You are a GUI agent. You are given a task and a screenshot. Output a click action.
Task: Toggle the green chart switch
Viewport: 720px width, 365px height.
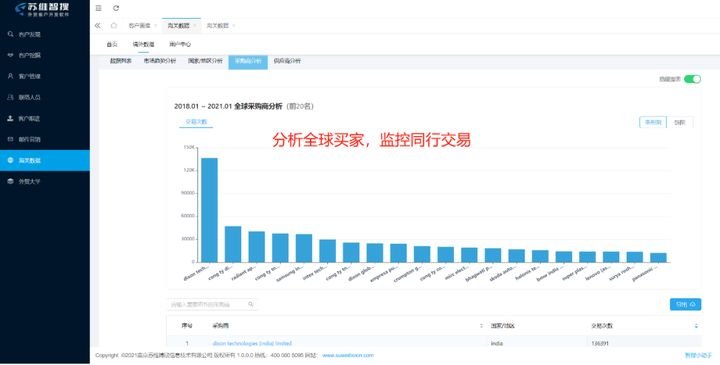click(x=692, y=79)
